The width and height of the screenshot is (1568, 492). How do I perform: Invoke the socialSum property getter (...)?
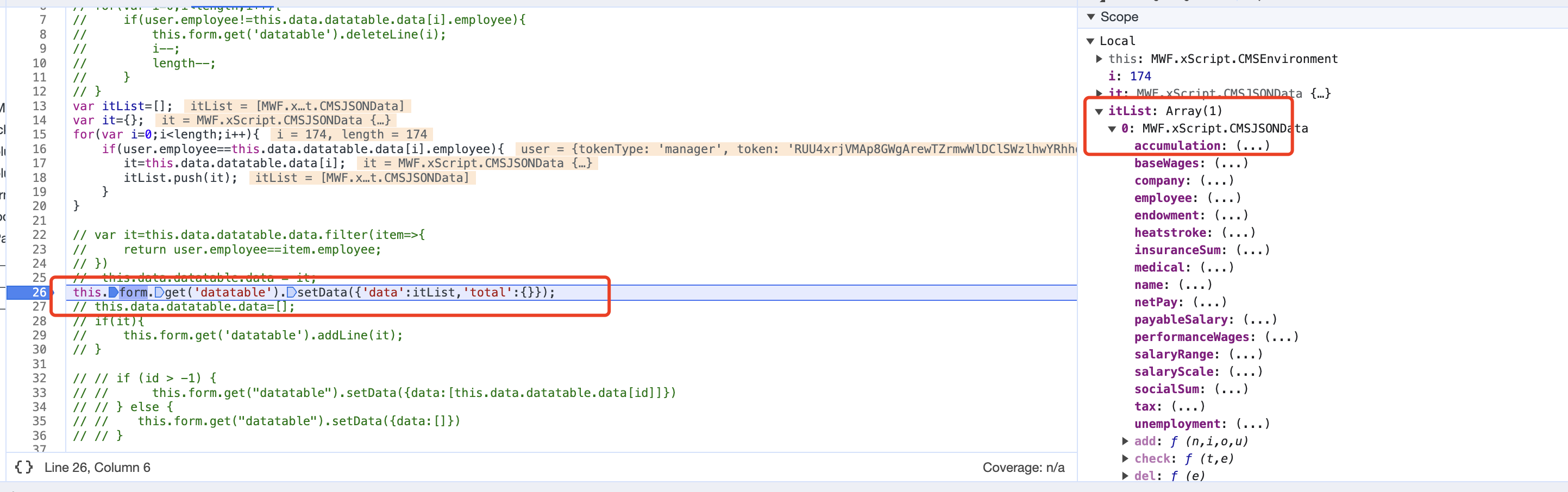point(1231,389)
